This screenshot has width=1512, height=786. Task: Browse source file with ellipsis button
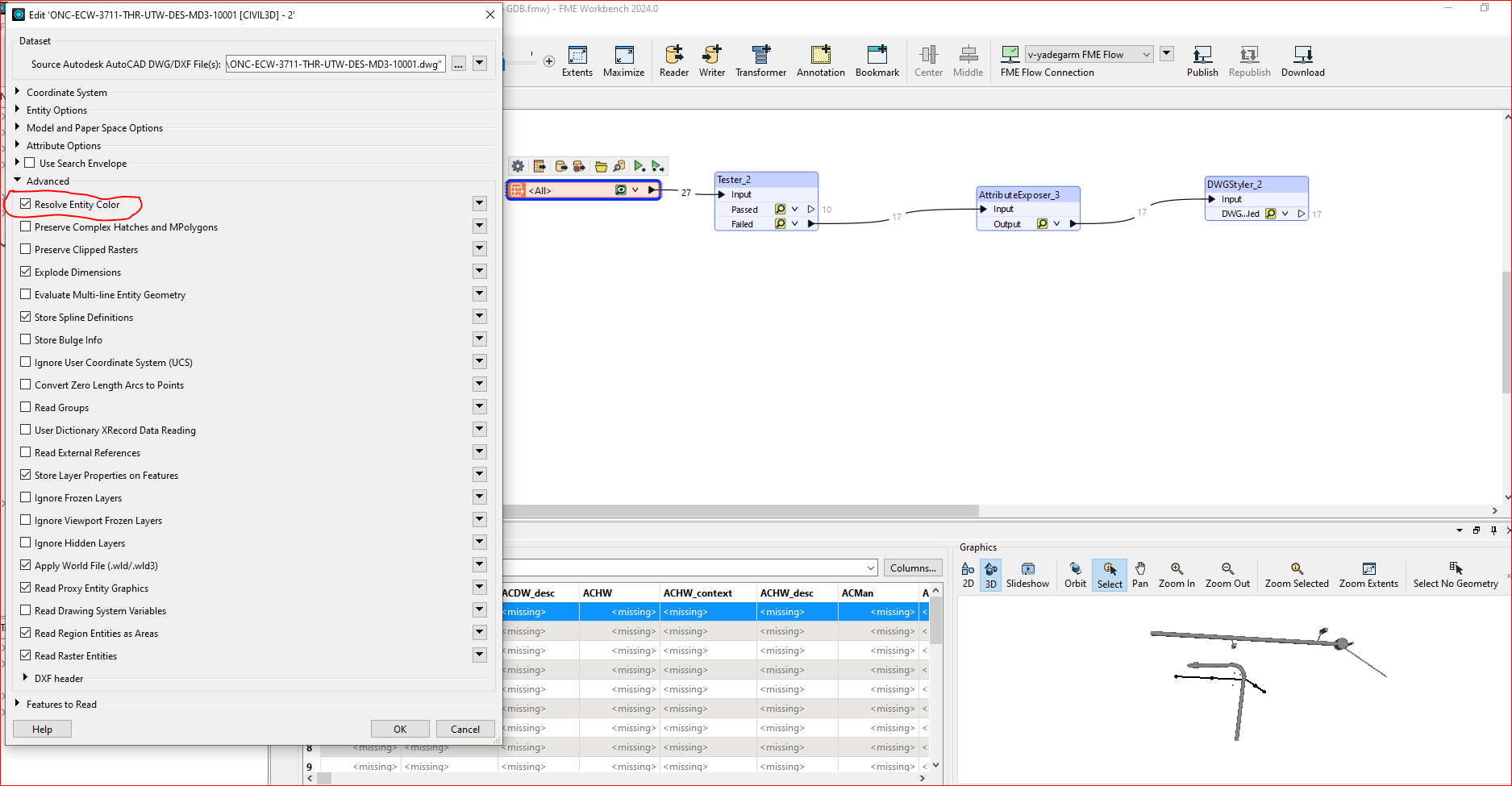pyautogui.click(x=458, y=64)
